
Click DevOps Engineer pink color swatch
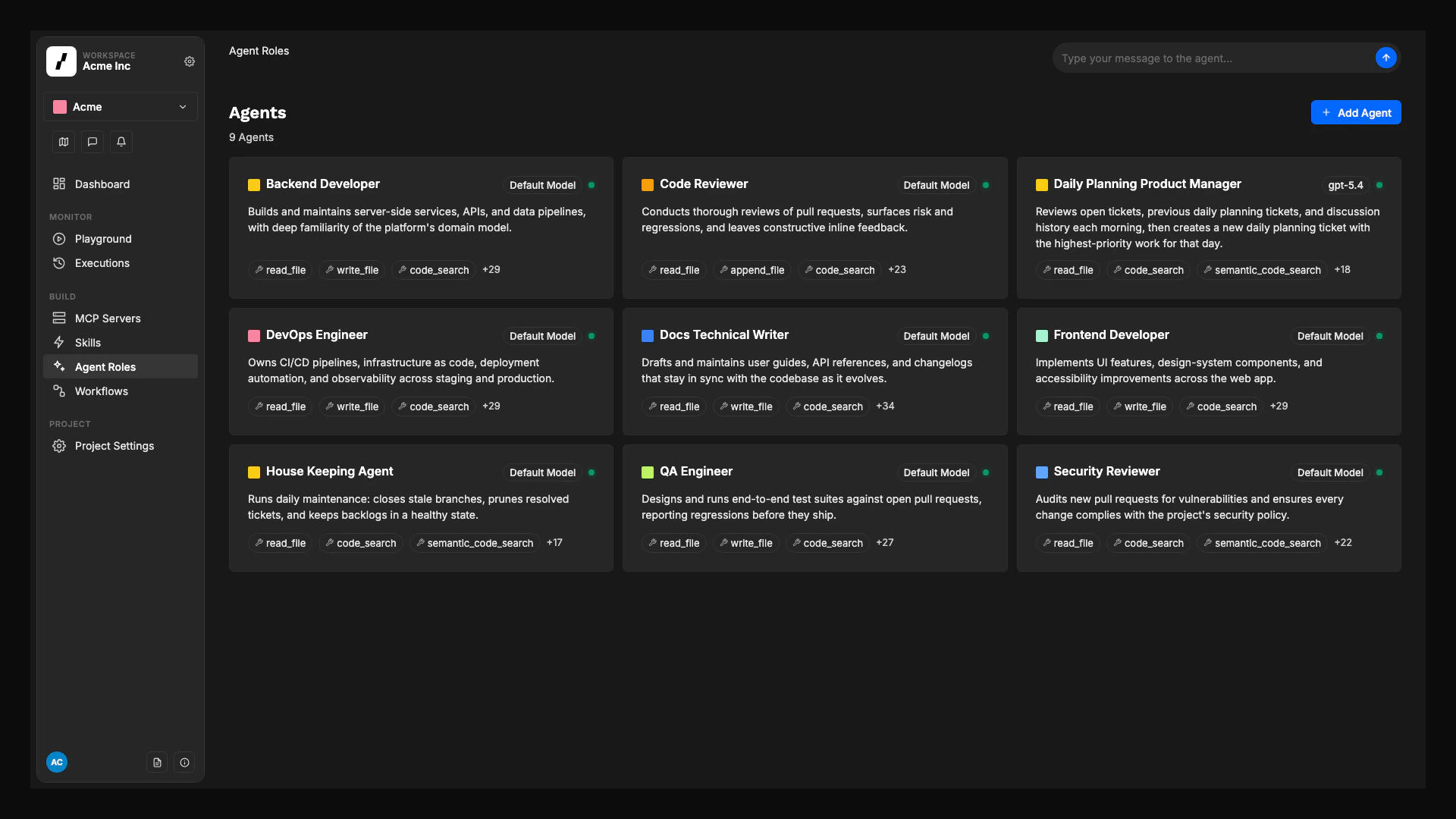click(254, 336)
